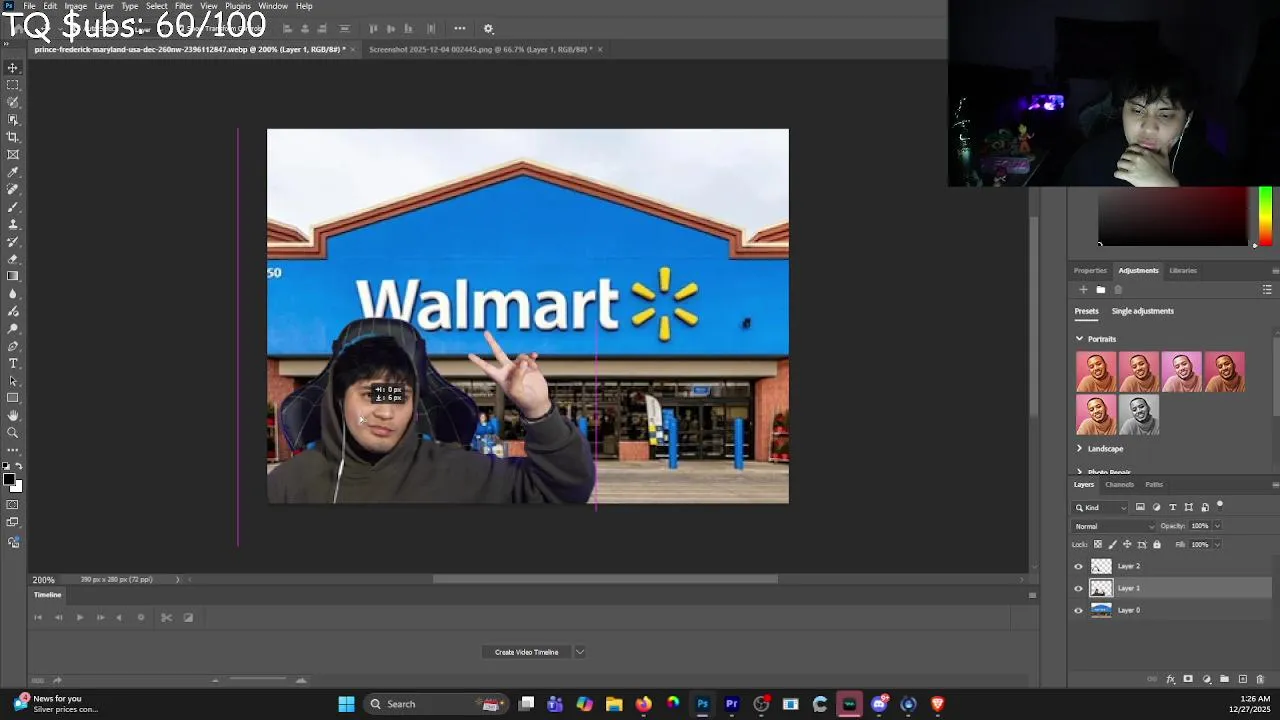Select the Eyedropper tool
Screen dimensions: 1280x720
pyautogui.click(x=13, y=172)
